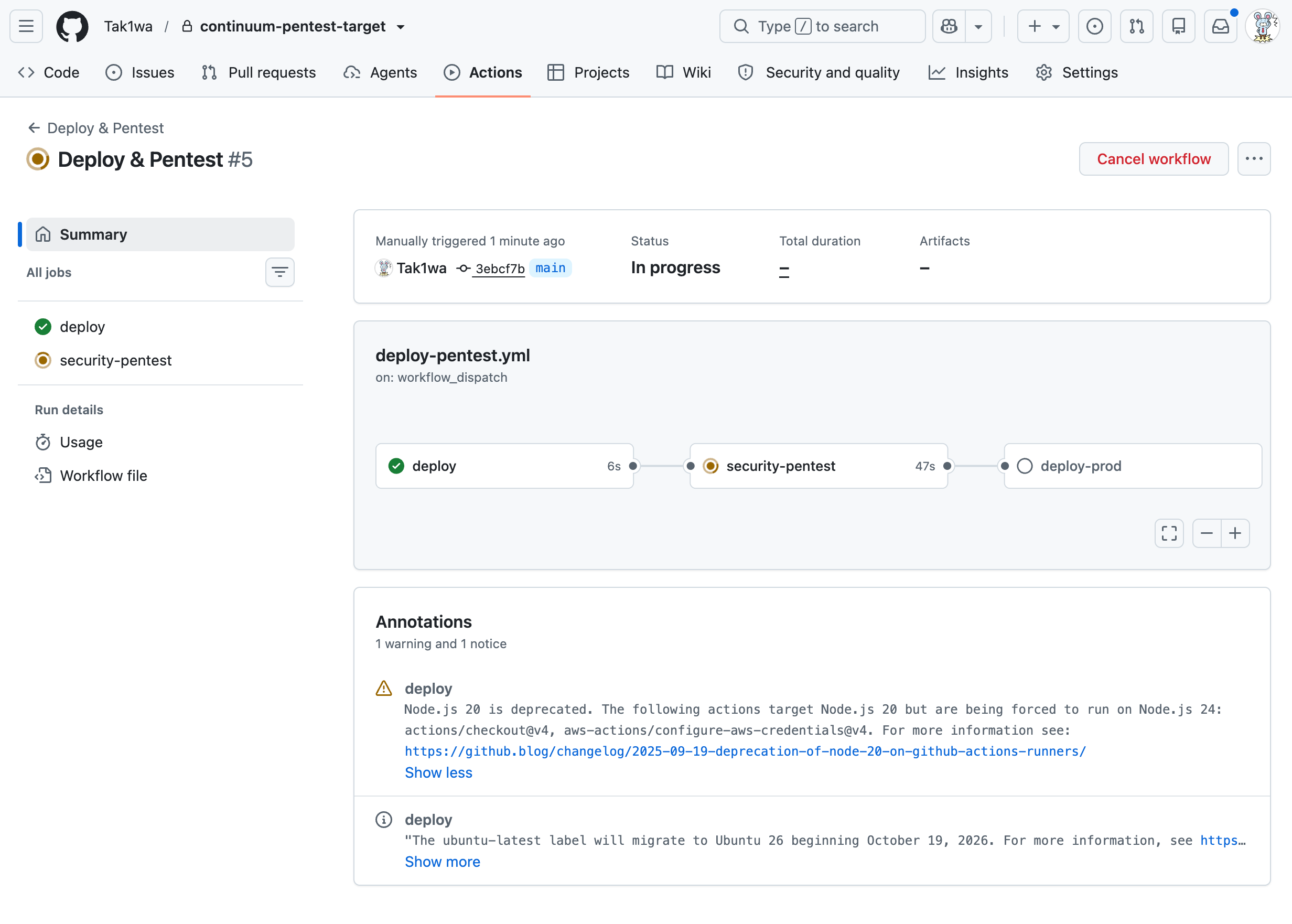Screen dimensions: 1292x924
Task: Open the Copilot dropdown arrow
Action: click(x=978, y=26)
